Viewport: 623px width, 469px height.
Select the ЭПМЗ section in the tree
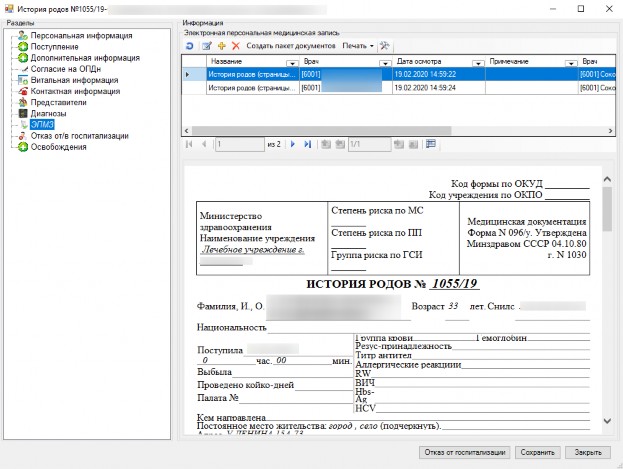[x=42, y=124]
